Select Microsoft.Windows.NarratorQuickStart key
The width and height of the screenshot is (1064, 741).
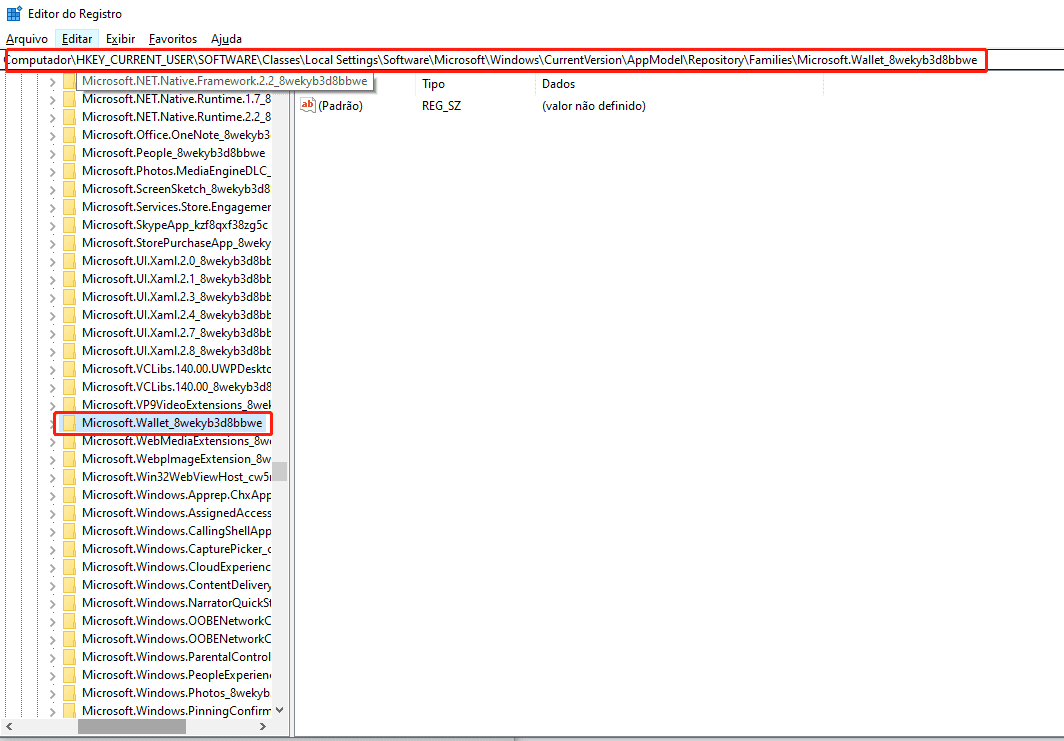click(176, 603)
